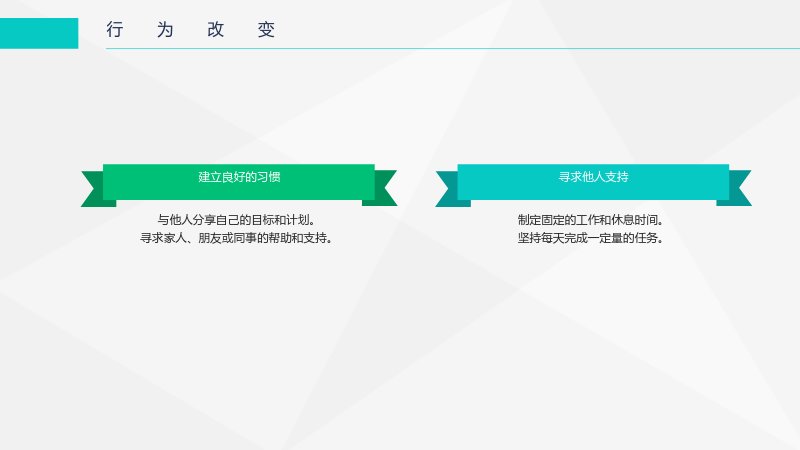Click the thin teal line under the title
This screenshot has width=800, height=450.
(x=453, y=48)
